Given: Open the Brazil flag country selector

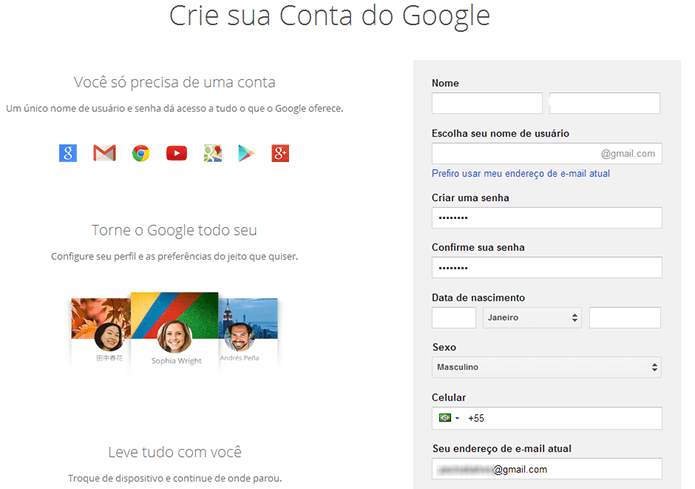Looking at the screenshot, I should click(x=449, y=418).
